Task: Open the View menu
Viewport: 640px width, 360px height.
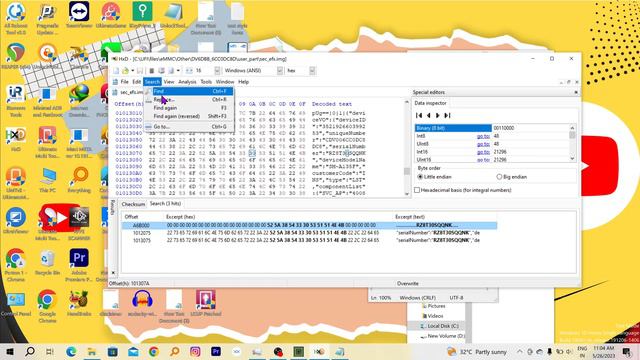Action: point(169,82)
